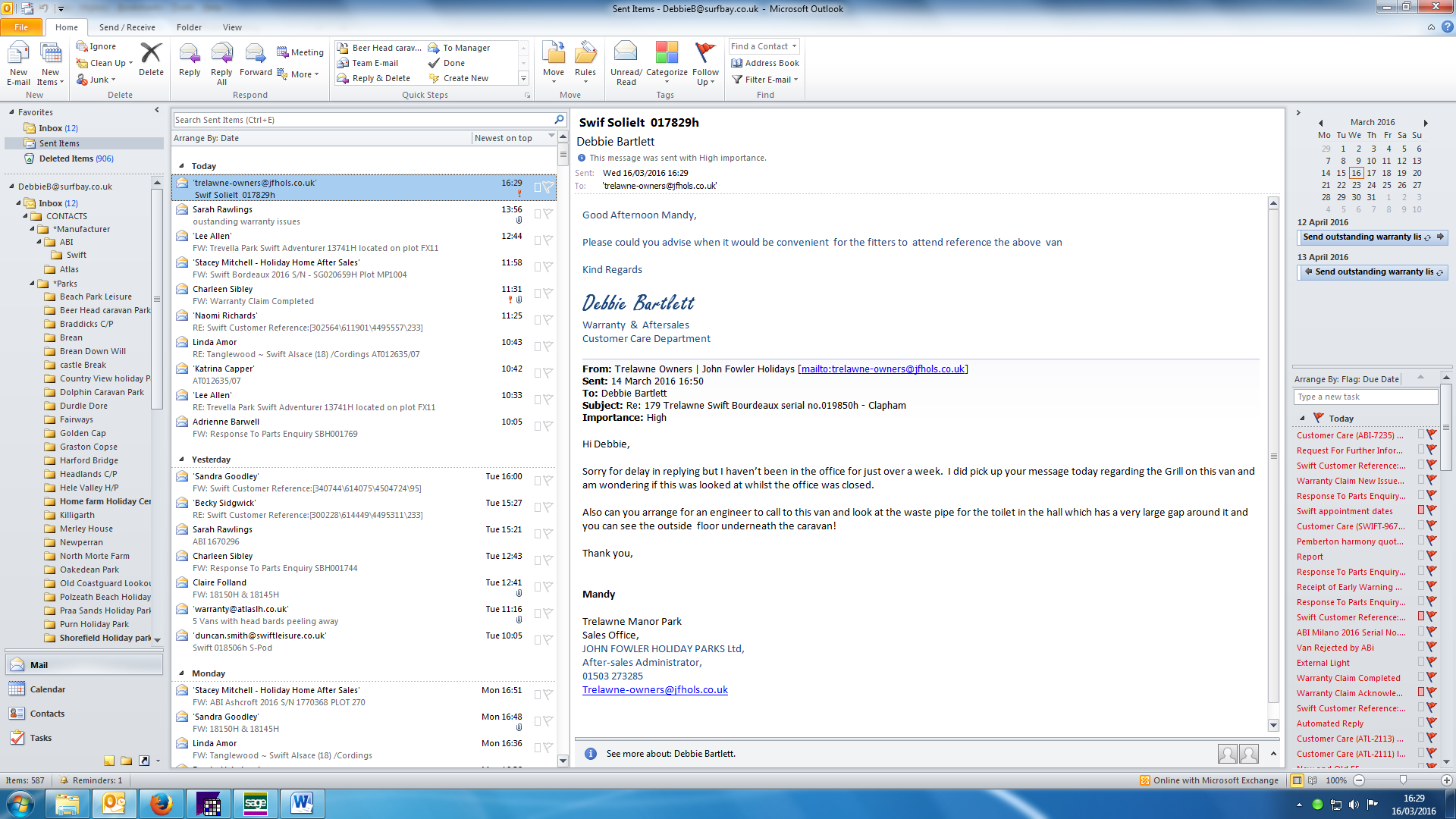This screenshot has width=1456, height=819.
Task: Click the zoom slider in status bar
Action: (1402, 780)
